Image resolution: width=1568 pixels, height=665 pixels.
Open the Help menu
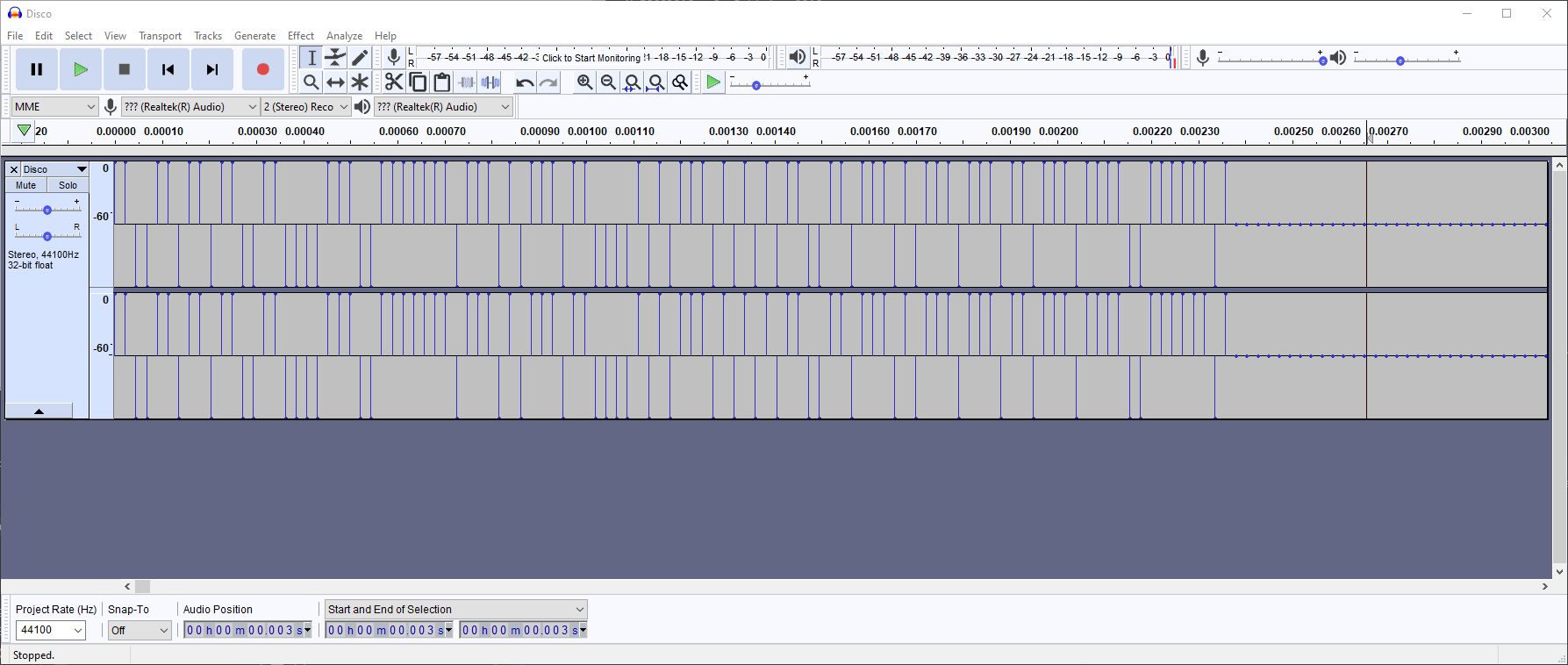click(386, 36)
